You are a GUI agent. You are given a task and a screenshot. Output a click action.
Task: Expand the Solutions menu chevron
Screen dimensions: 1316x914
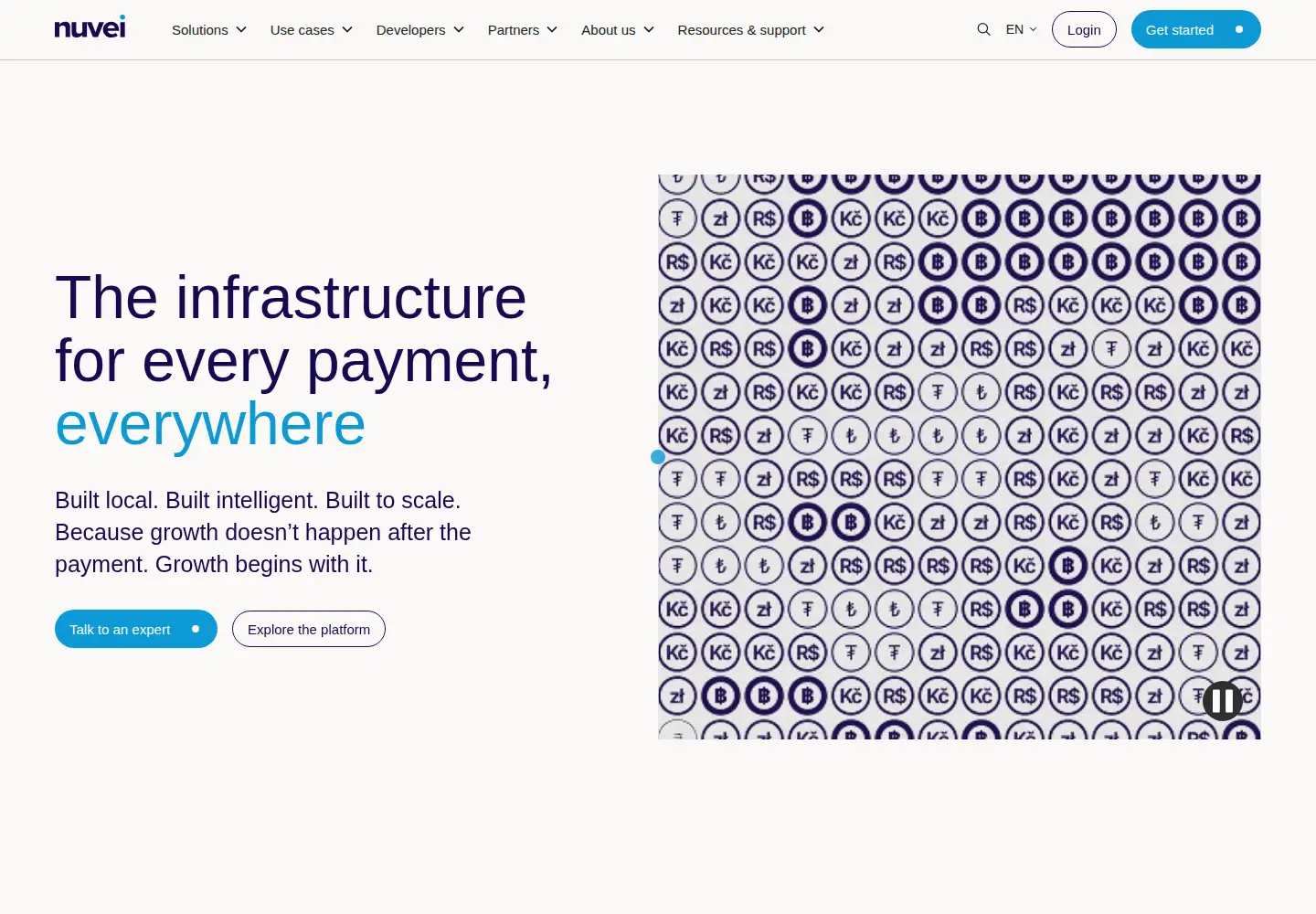(241, 29)
